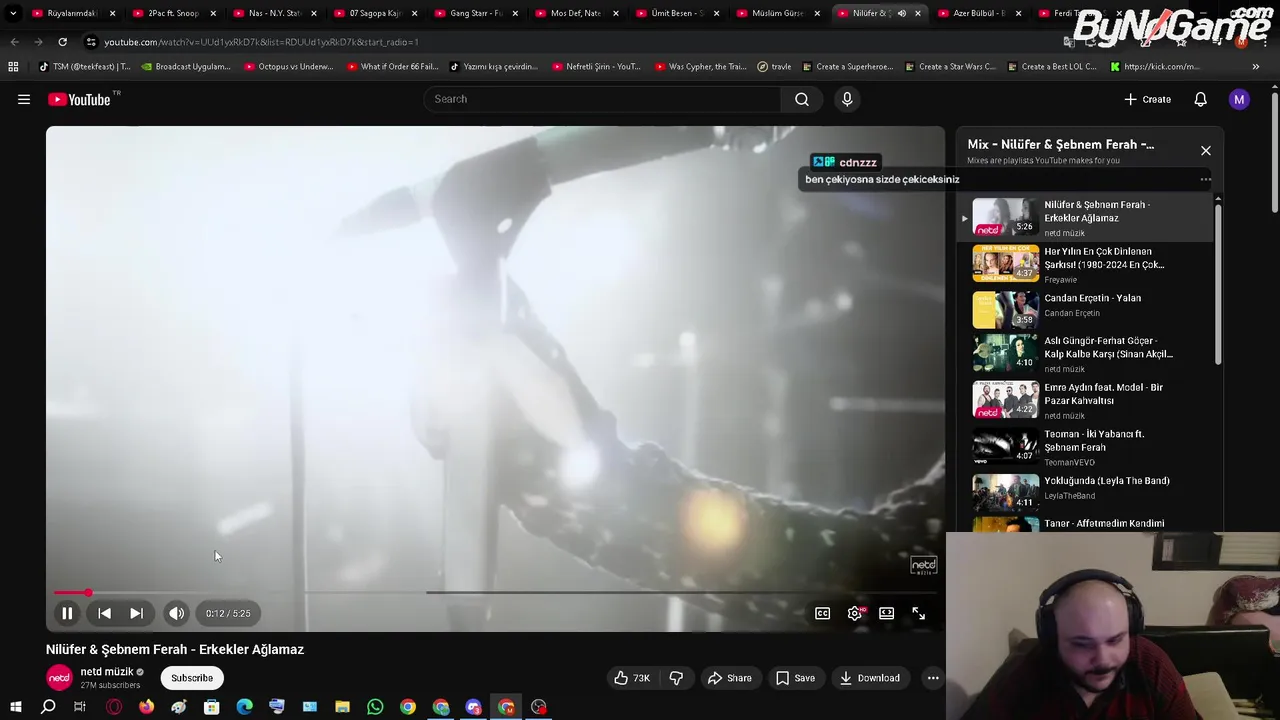Open the tab search dropdown arrow

(x=13, y=13)
